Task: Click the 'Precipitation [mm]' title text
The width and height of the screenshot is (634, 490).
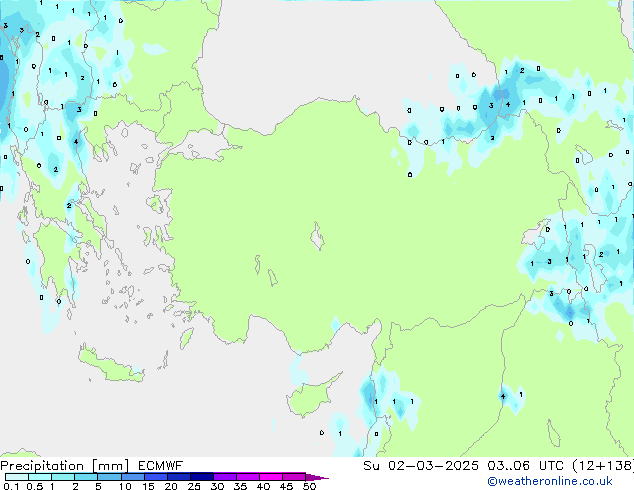Action: click(65, 466)
